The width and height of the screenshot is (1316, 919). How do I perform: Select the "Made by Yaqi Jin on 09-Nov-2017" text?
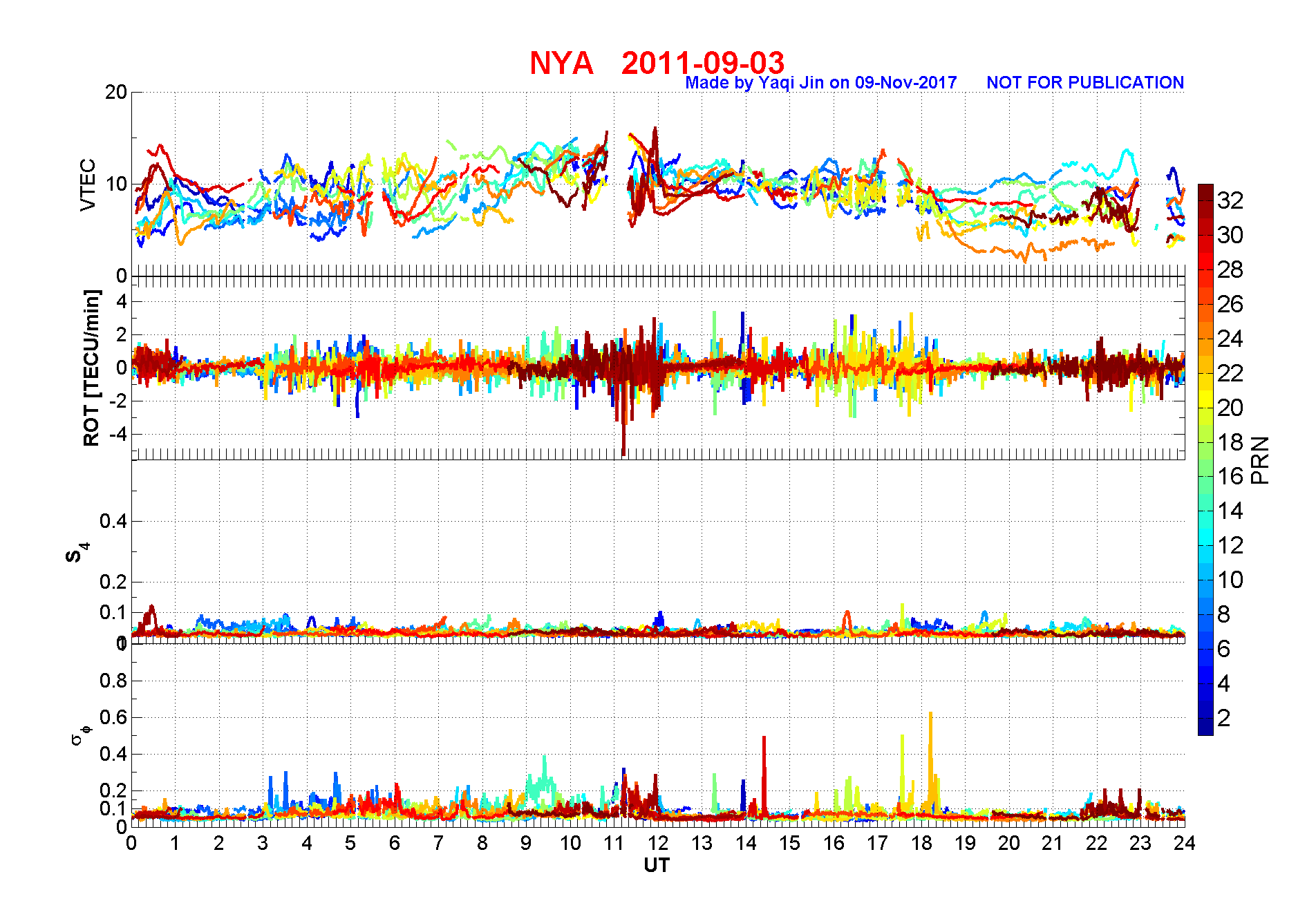821,83
